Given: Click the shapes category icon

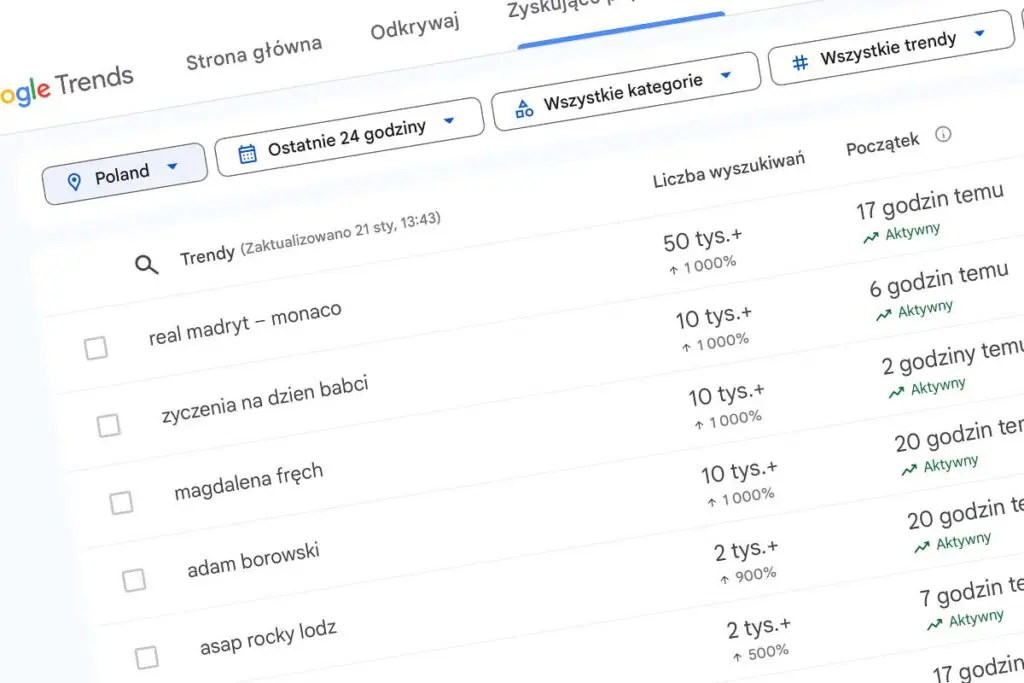Looking at the screenshot, I should 524,108.
